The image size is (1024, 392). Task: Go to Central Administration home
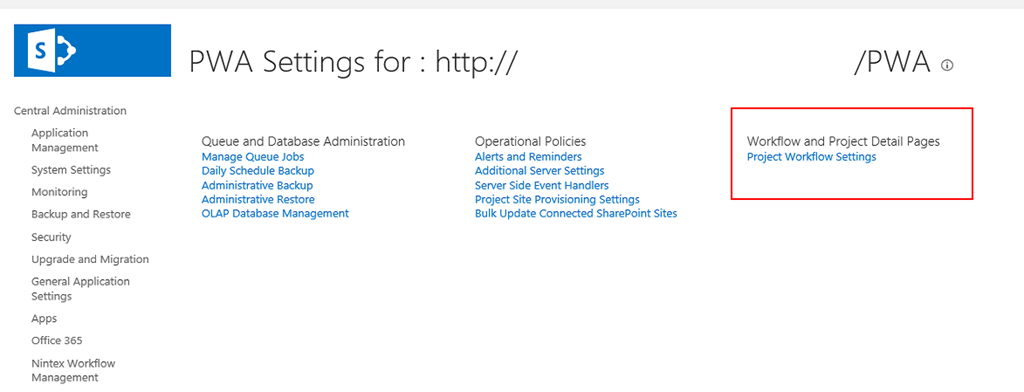[70, 110]
